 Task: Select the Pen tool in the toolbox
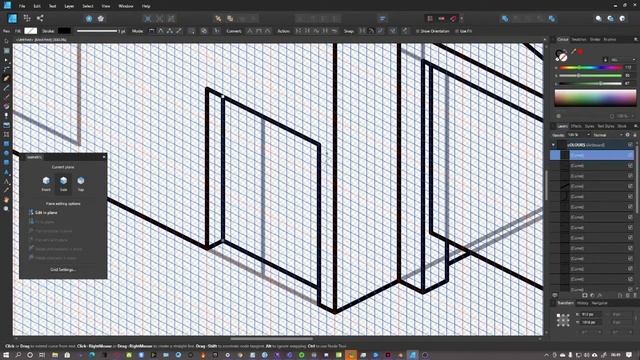6,78
